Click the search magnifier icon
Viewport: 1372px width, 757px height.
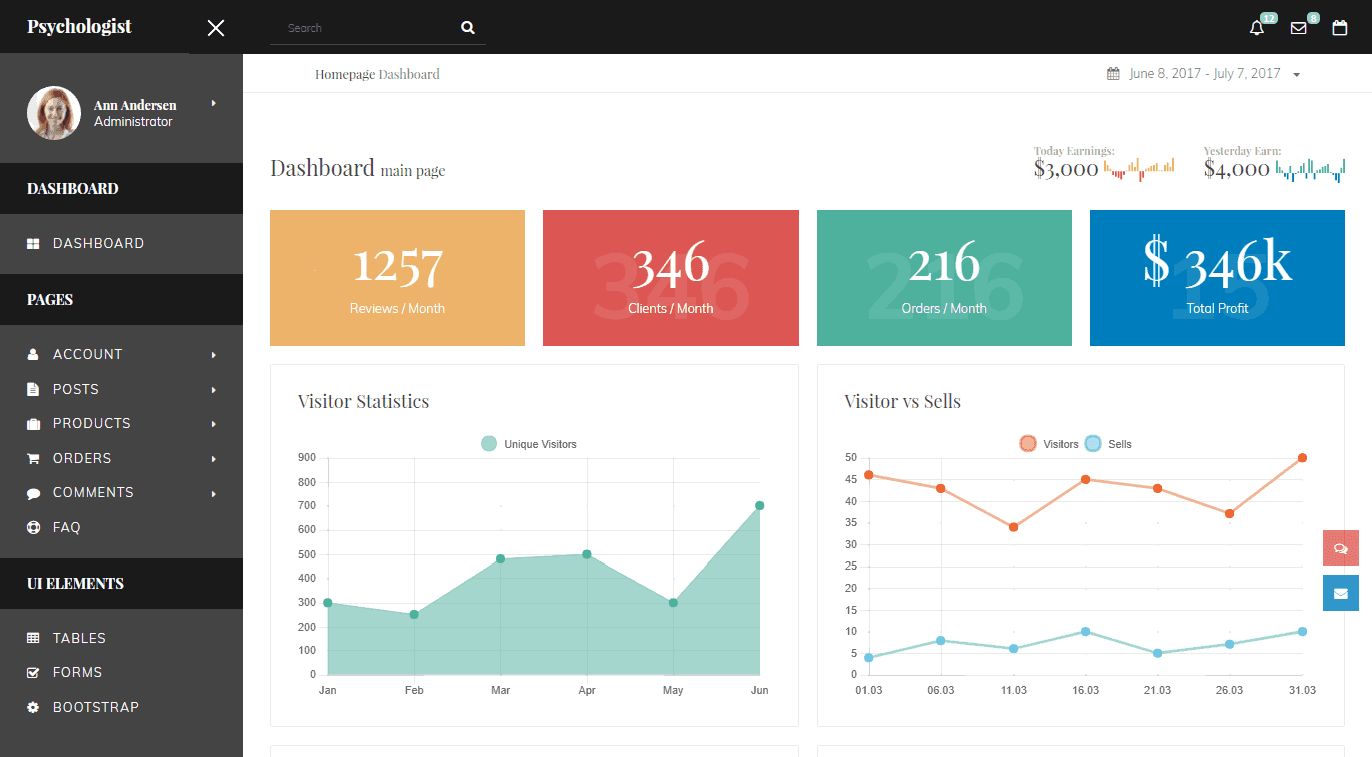[467, 28]
